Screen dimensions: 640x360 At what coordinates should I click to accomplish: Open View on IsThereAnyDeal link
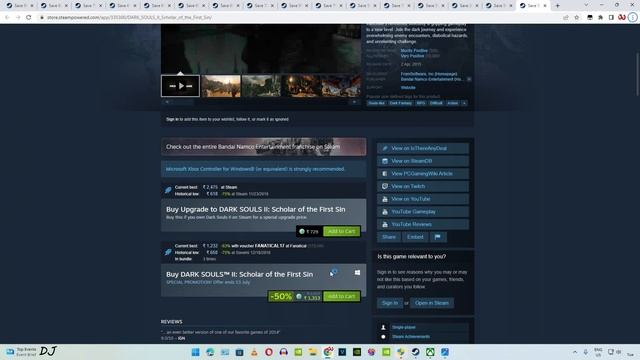tap(423, 148)
